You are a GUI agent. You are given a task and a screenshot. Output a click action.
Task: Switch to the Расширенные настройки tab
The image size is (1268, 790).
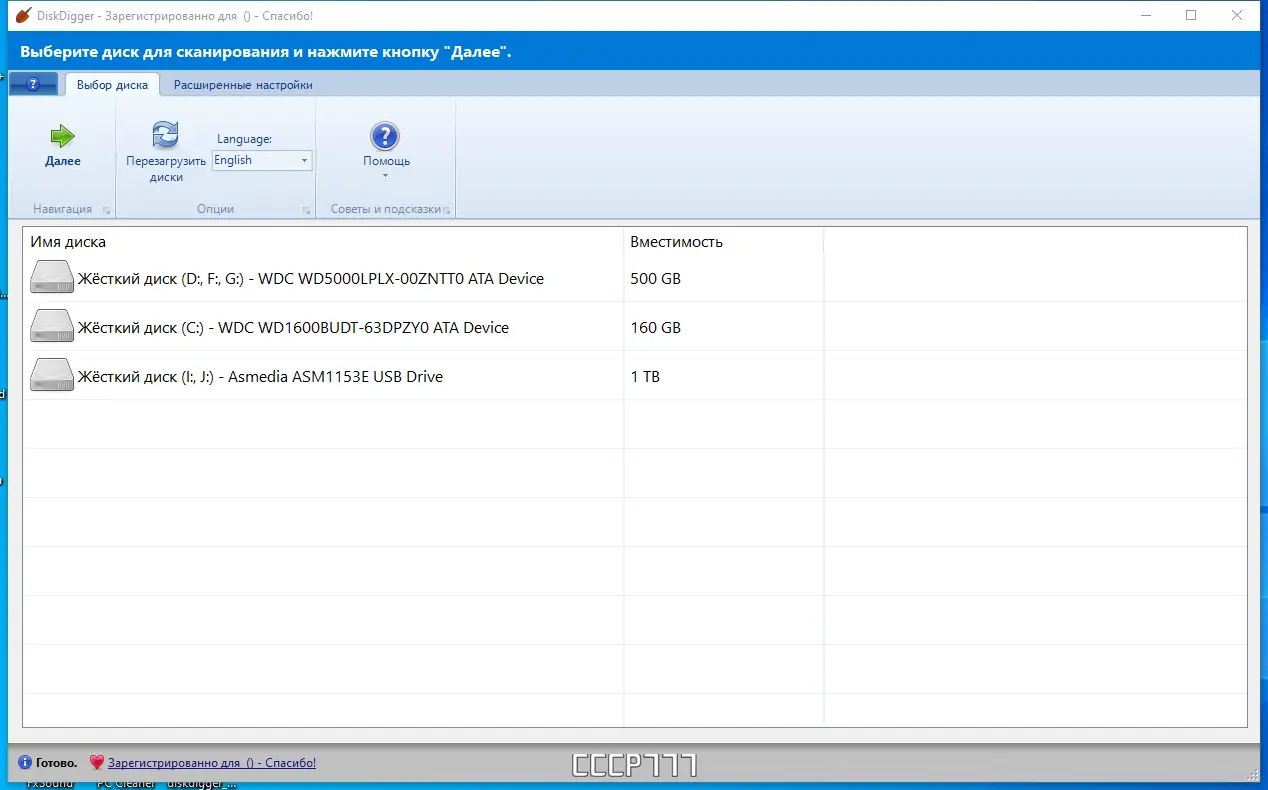pos(243,85)
